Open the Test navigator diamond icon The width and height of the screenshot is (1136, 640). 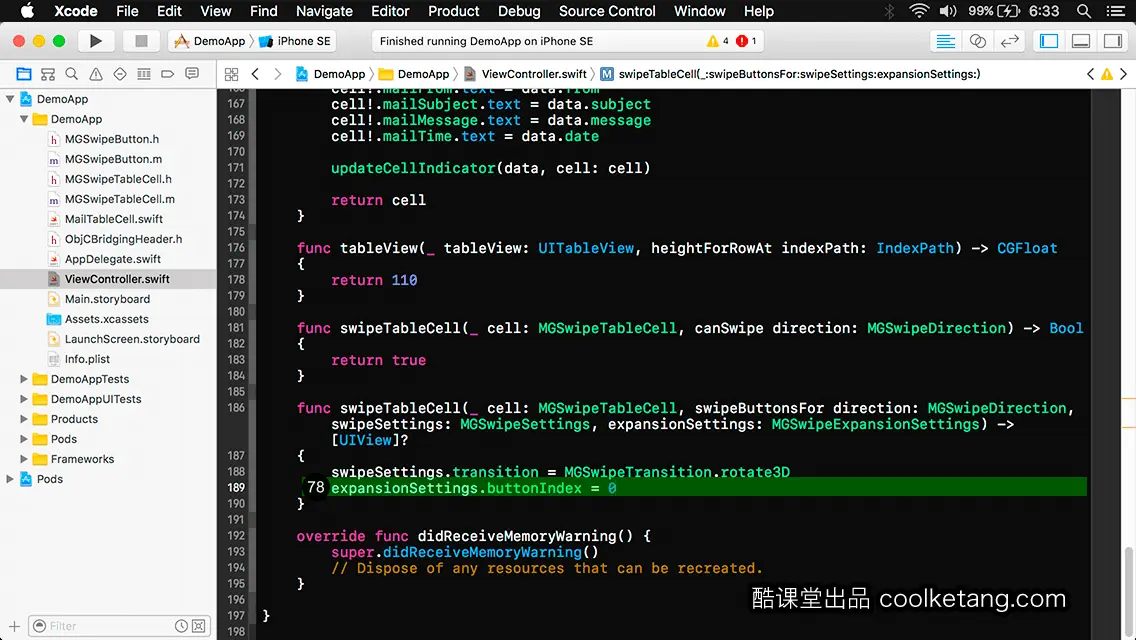coord(120,74)
